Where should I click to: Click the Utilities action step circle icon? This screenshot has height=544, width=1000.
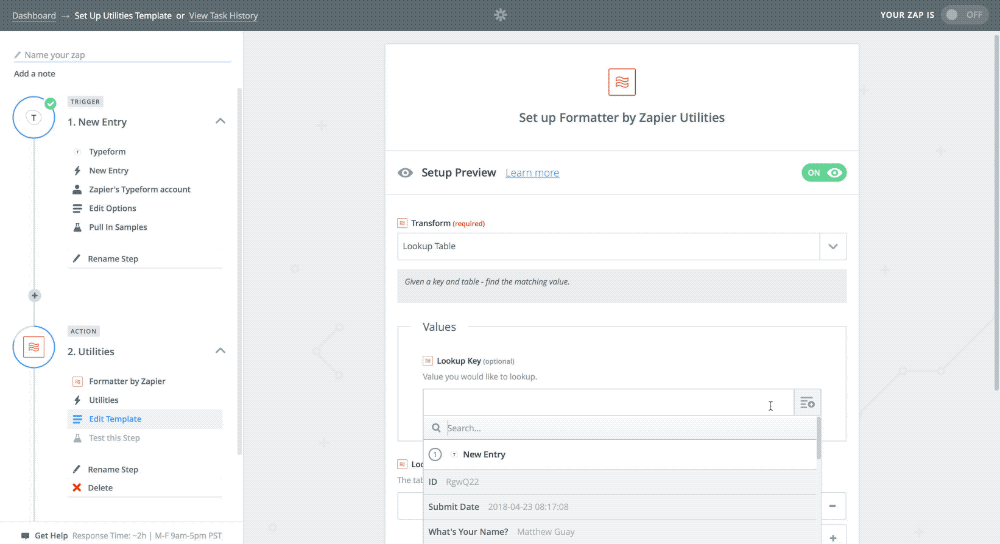(34, 347)
